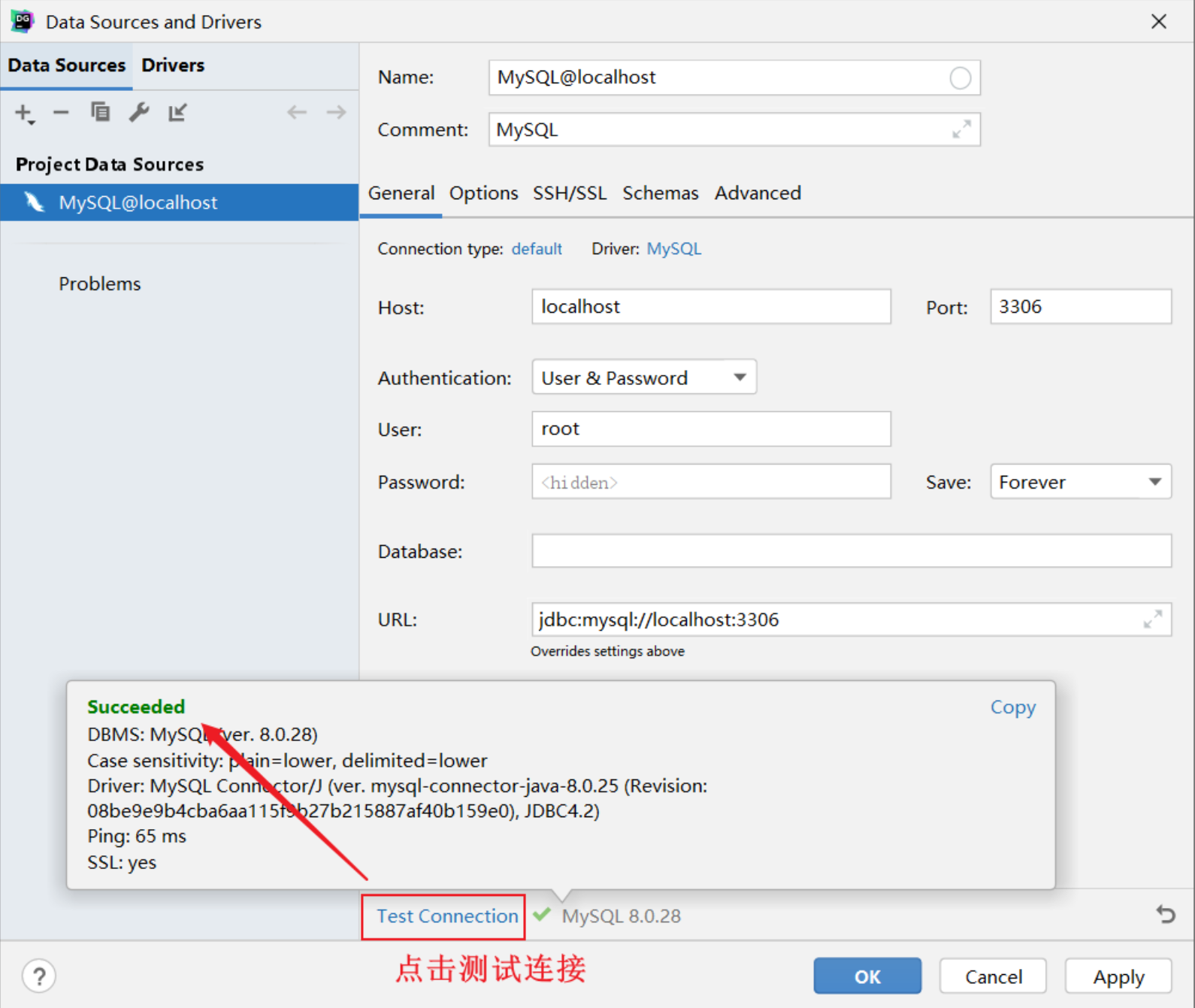Click the make global arrow icon

point(178,112)
